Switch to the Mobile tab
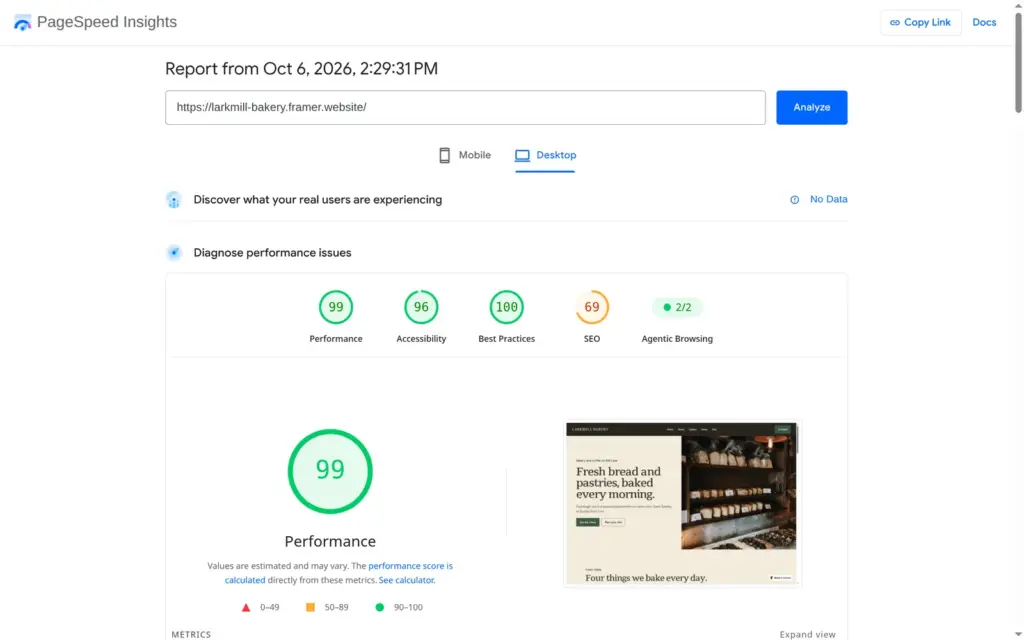Viewport: 1024px width, 640px height. (x=464, y=155)
